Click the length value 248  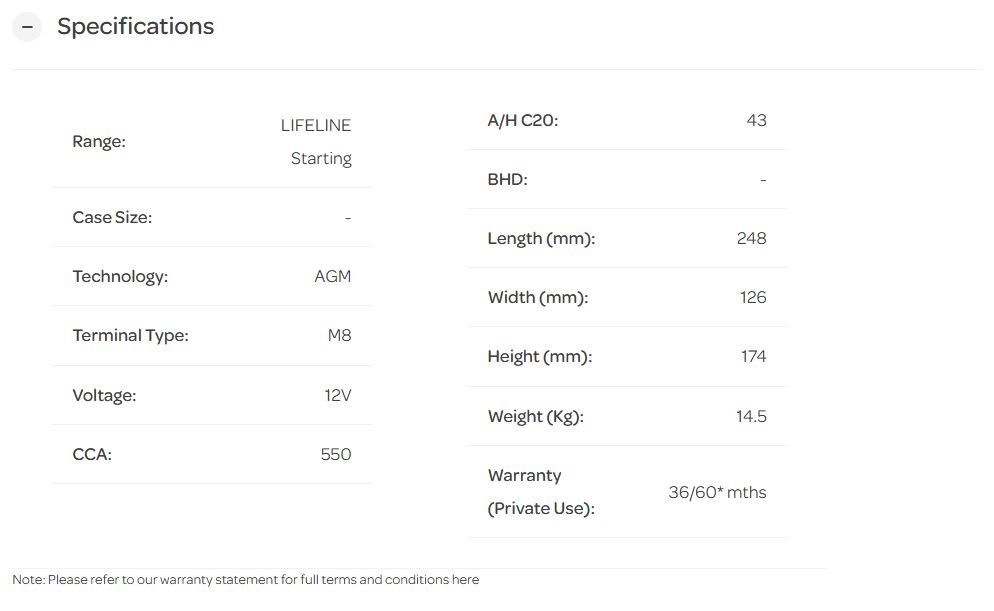(x=751, y=239)
